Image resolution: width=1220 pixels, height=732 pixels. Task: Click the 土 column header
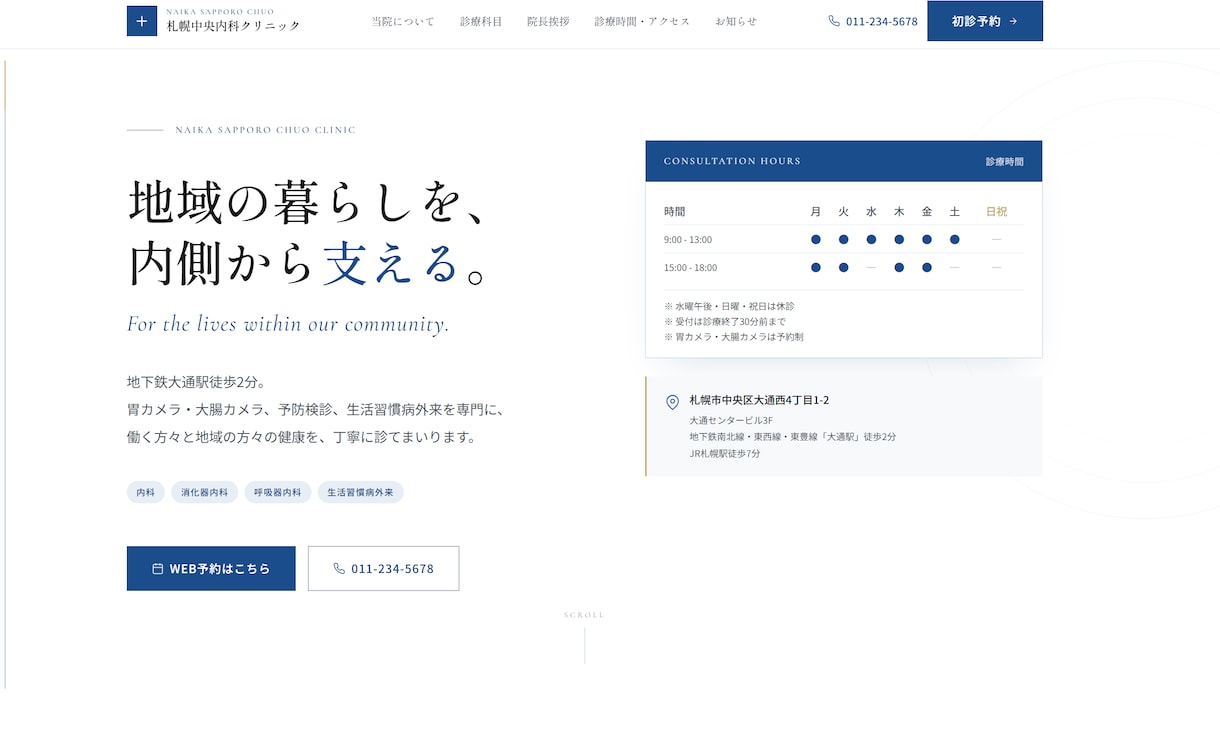(x=955, y=212)
